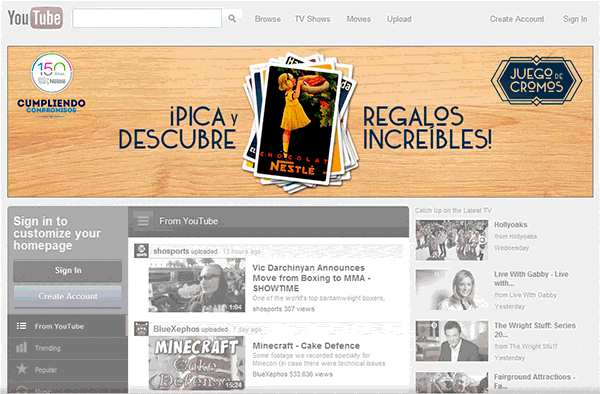The width and height of the screenshot is (600, 394).
Task: Click the Popular star icon
Action: click(22, 369)
